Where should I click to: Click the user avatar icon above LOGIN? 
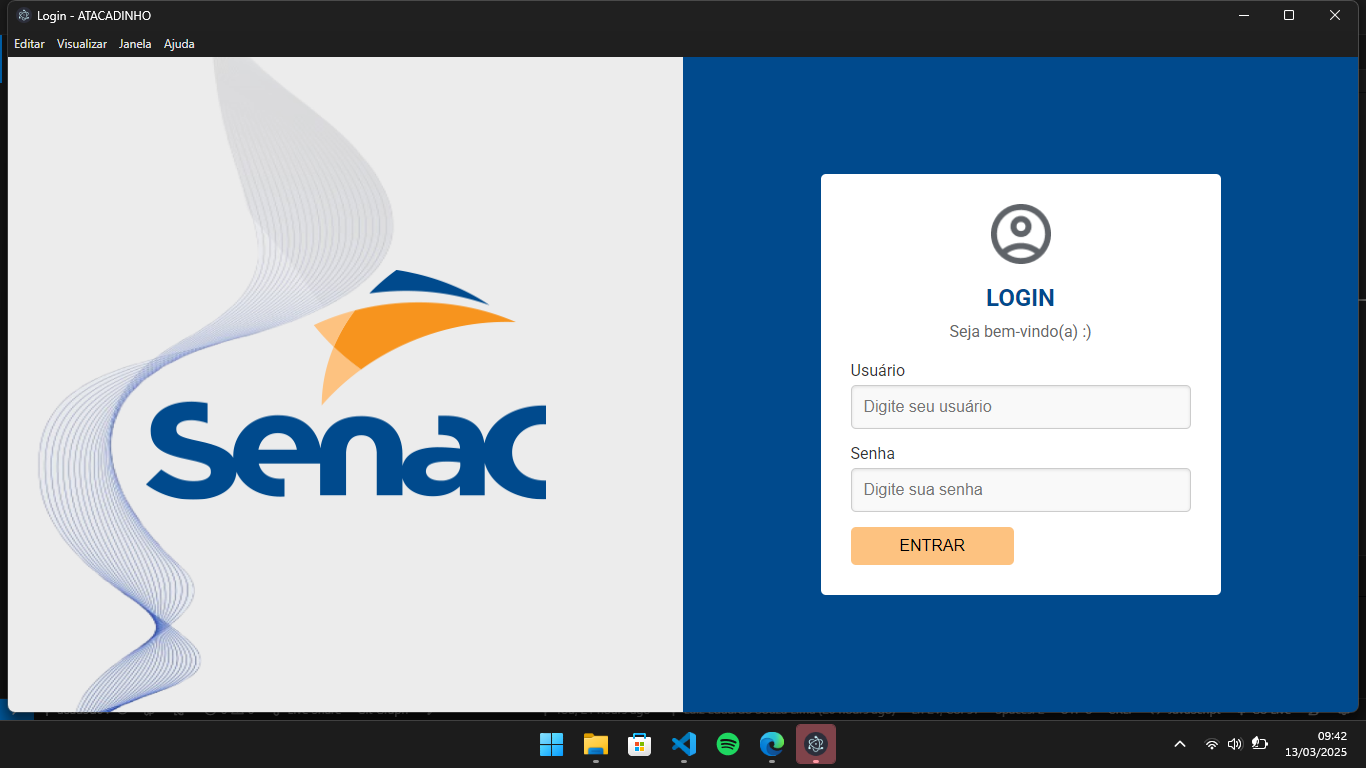tap(1019, 233)
